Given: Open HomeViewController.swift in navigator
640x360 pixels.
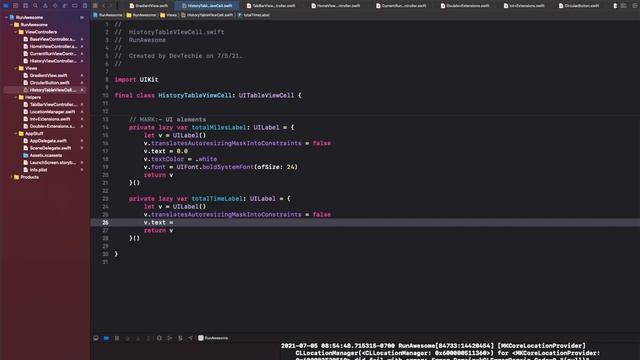Looking at the screenshot, I should click(x=49, y=47).
